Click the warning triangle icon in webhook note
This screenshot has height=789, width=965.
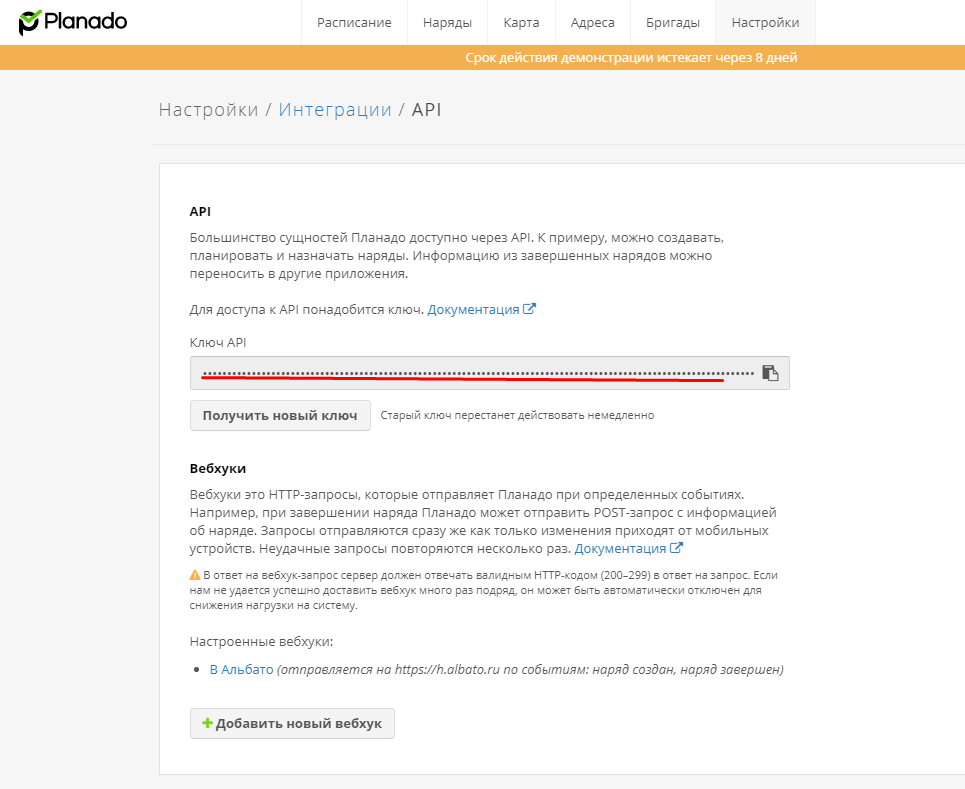coord(195,576)
